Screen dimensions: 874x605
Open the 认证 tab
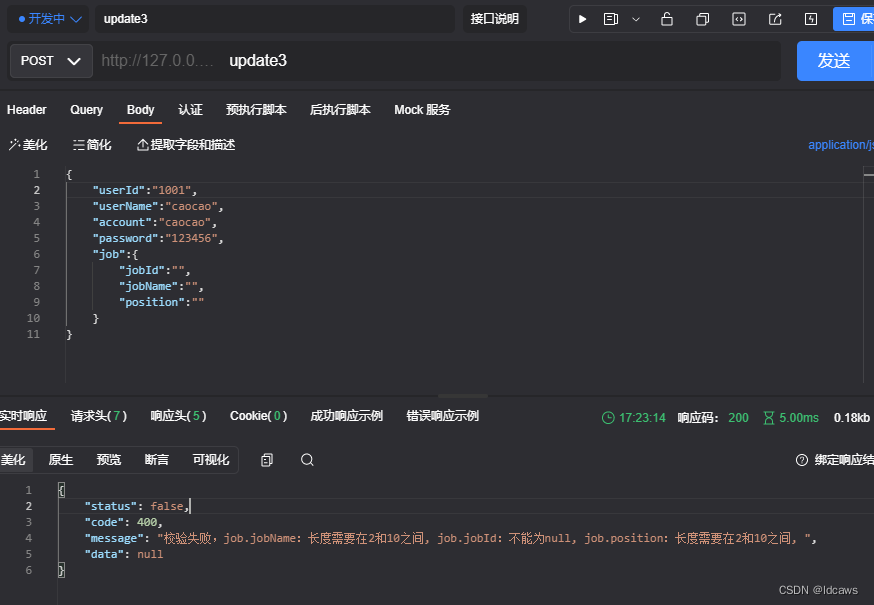coord(190,110)
